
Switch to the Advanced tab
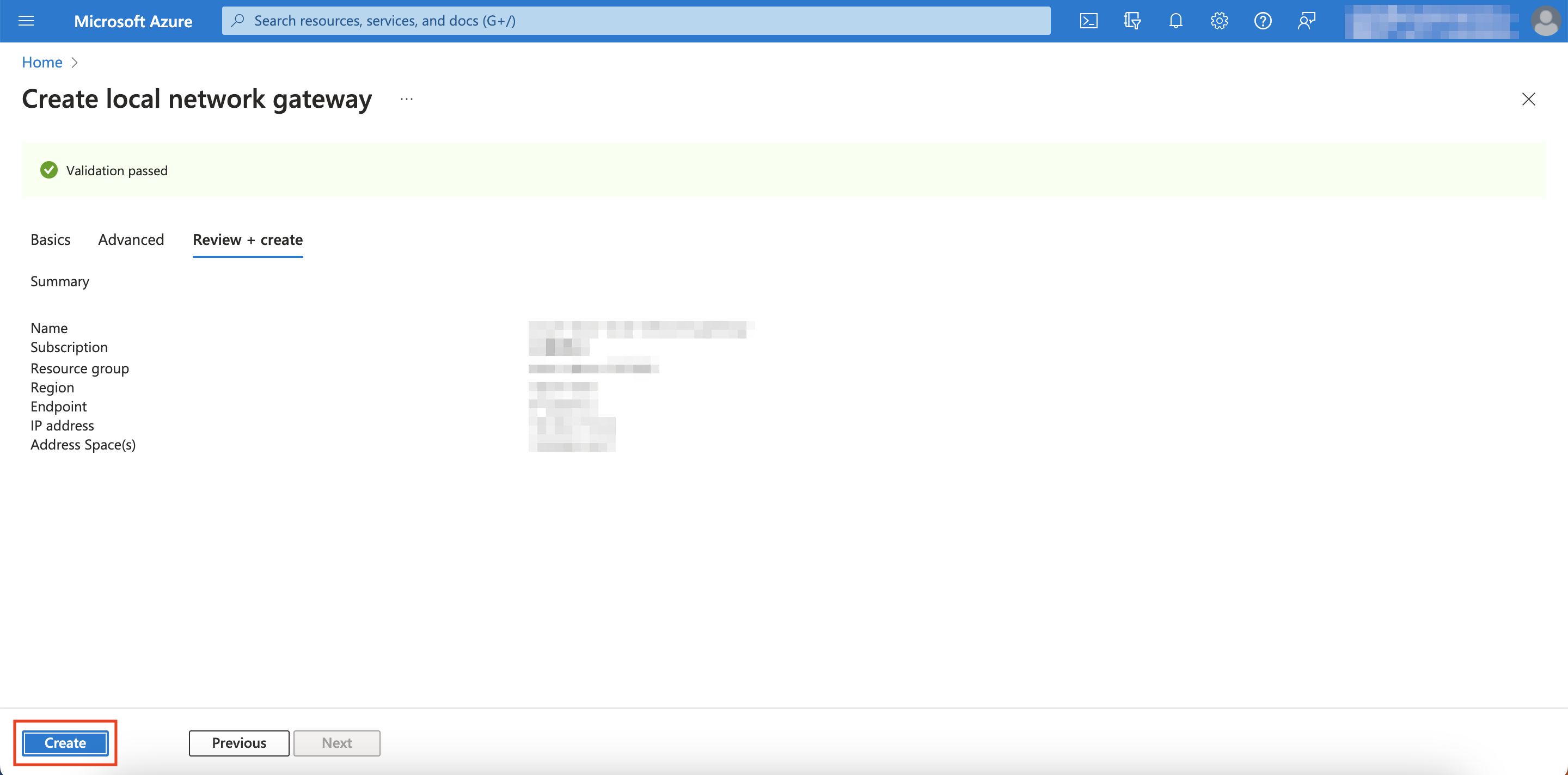point(131,239)
